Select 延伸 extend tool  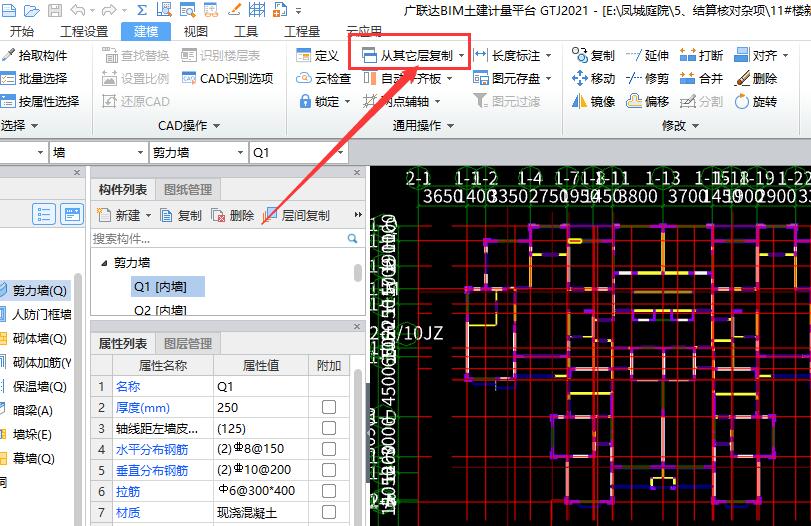[x=647, y=55]
